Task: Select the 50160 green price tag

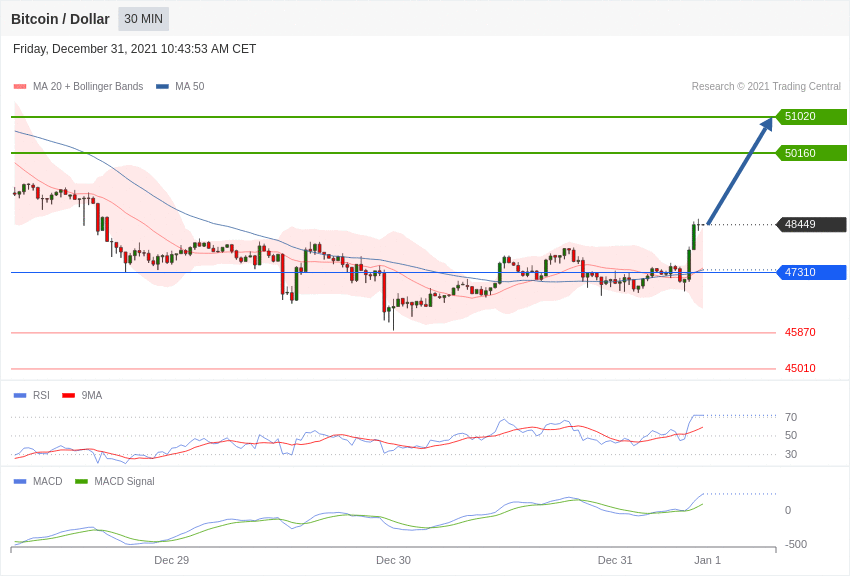Action: coord(811,153)
